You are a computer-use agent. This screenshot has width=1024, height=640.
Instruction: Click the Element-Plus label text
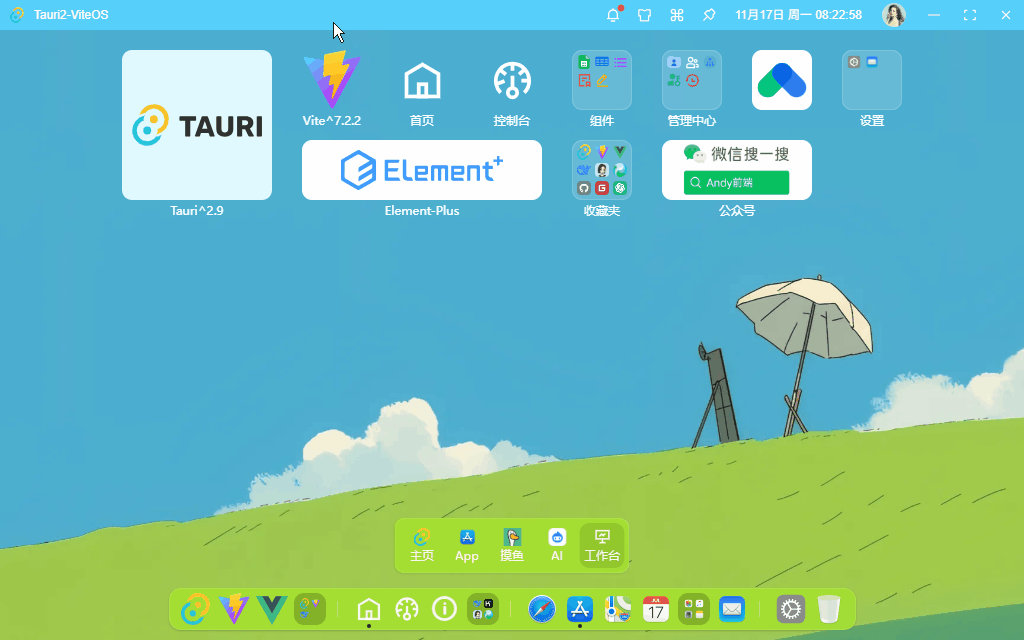pyautogui.click(x=422, y=210)
